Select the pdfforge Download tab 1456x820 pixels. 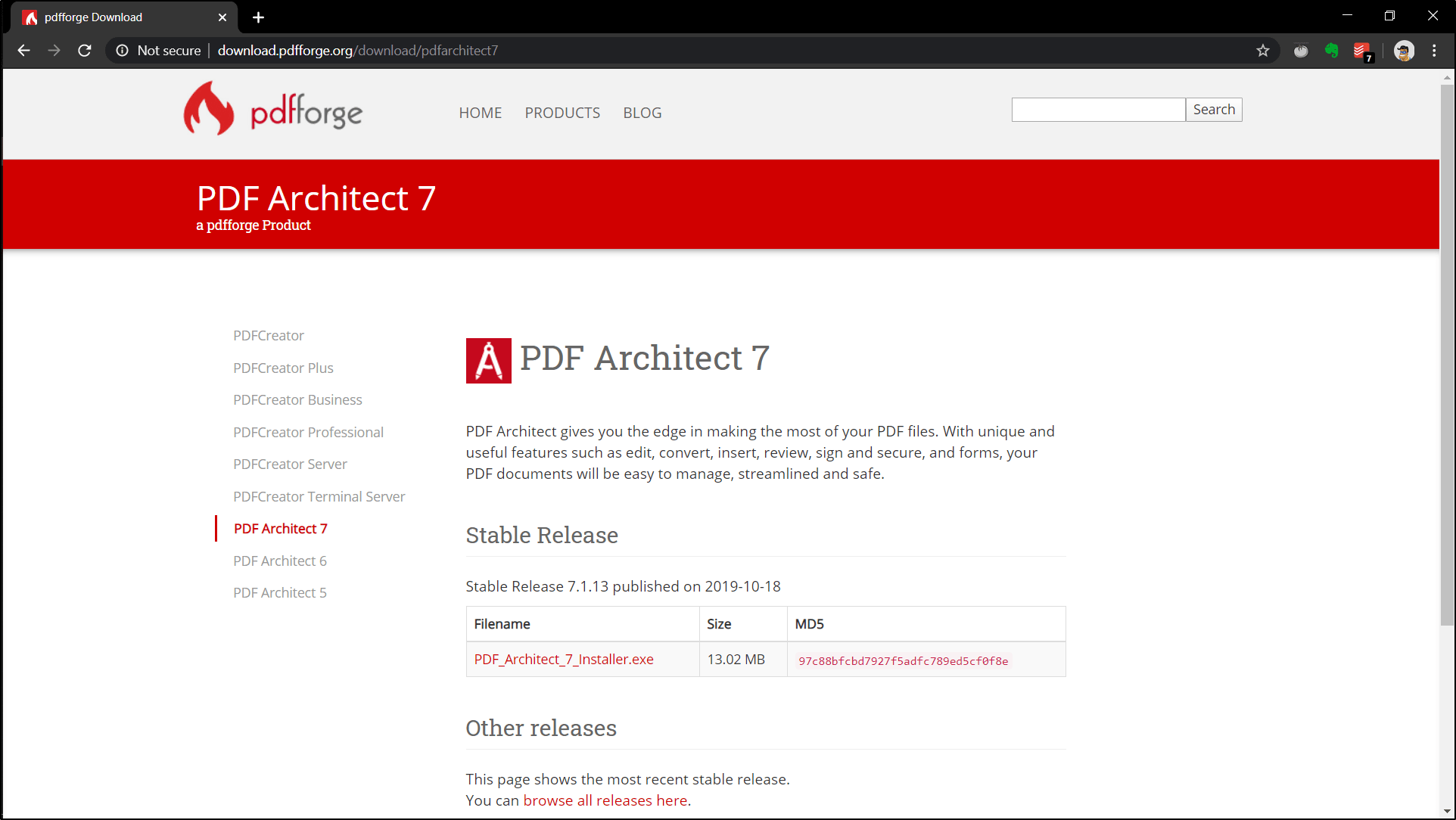[x=125, y=17]
